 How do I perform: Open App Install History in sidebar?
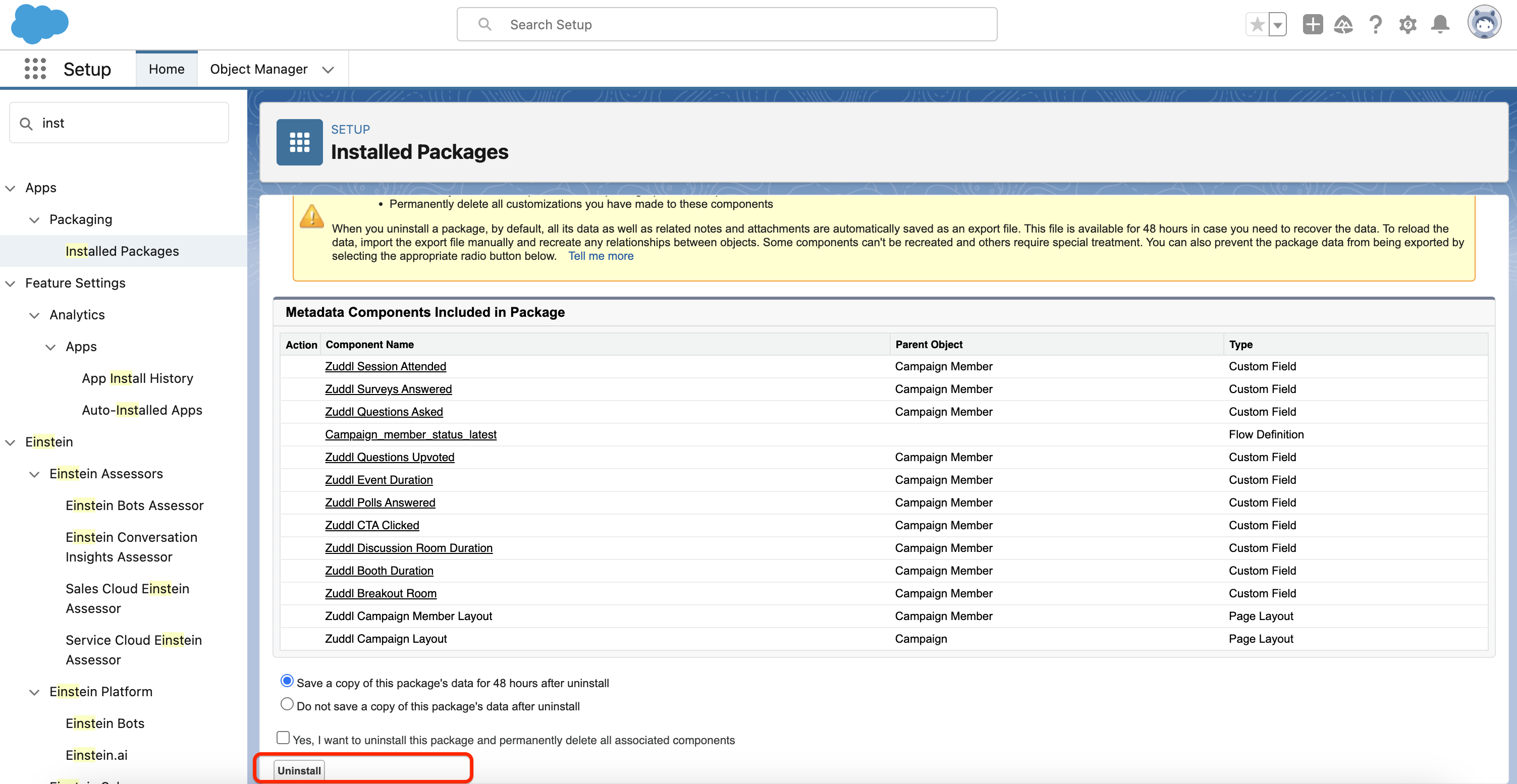tap(137, 378)
